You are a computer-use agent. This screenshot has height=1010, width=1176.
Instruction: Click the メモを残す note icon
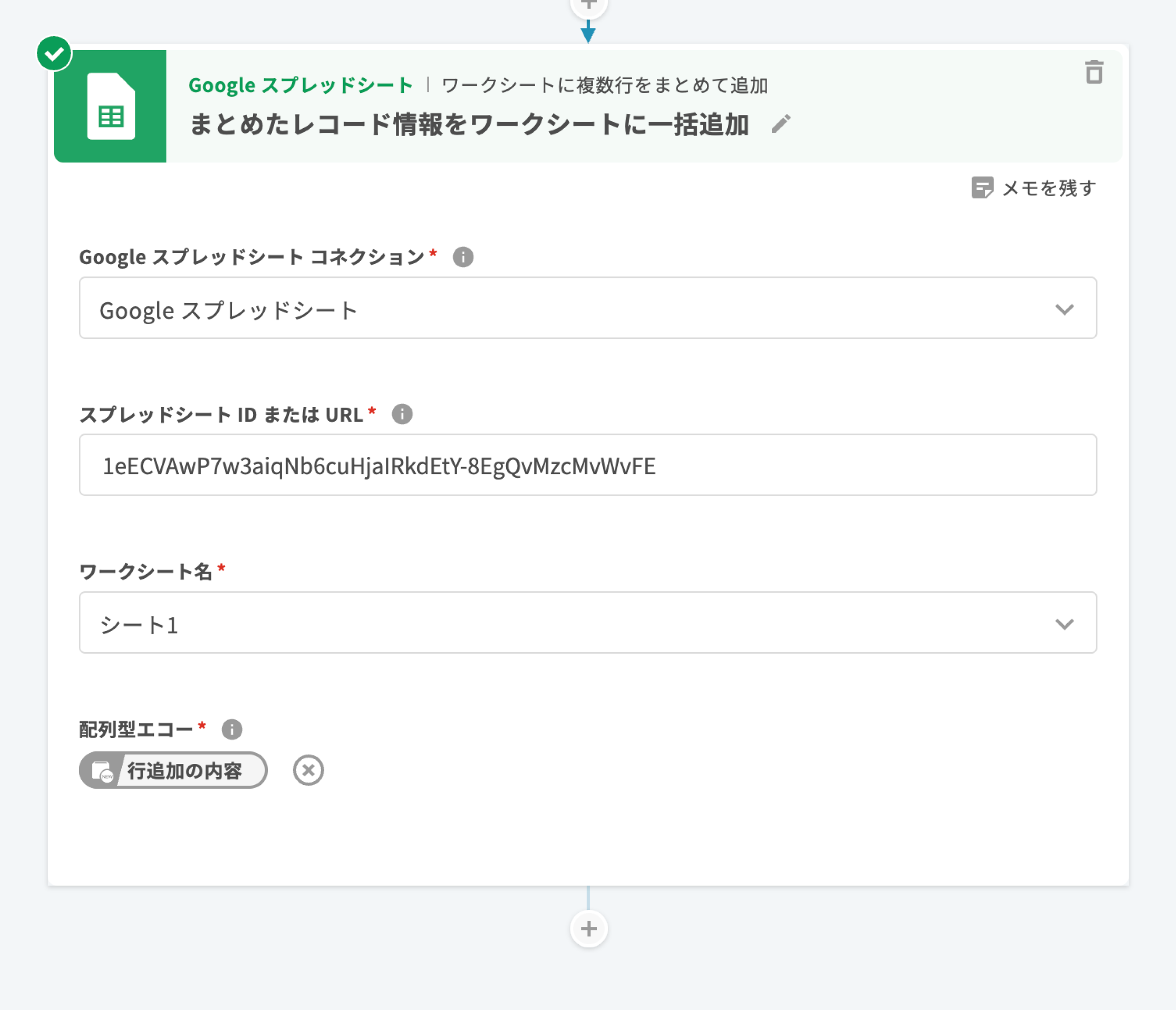[x=982, y=188]
